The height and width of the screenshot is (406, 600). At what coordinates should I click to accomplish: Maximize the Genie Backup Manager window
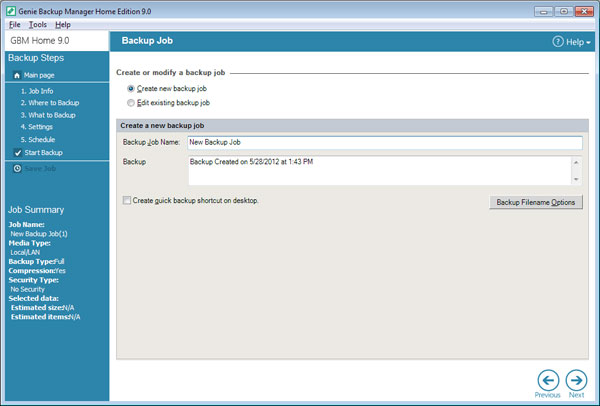click(x=564, y=12)
